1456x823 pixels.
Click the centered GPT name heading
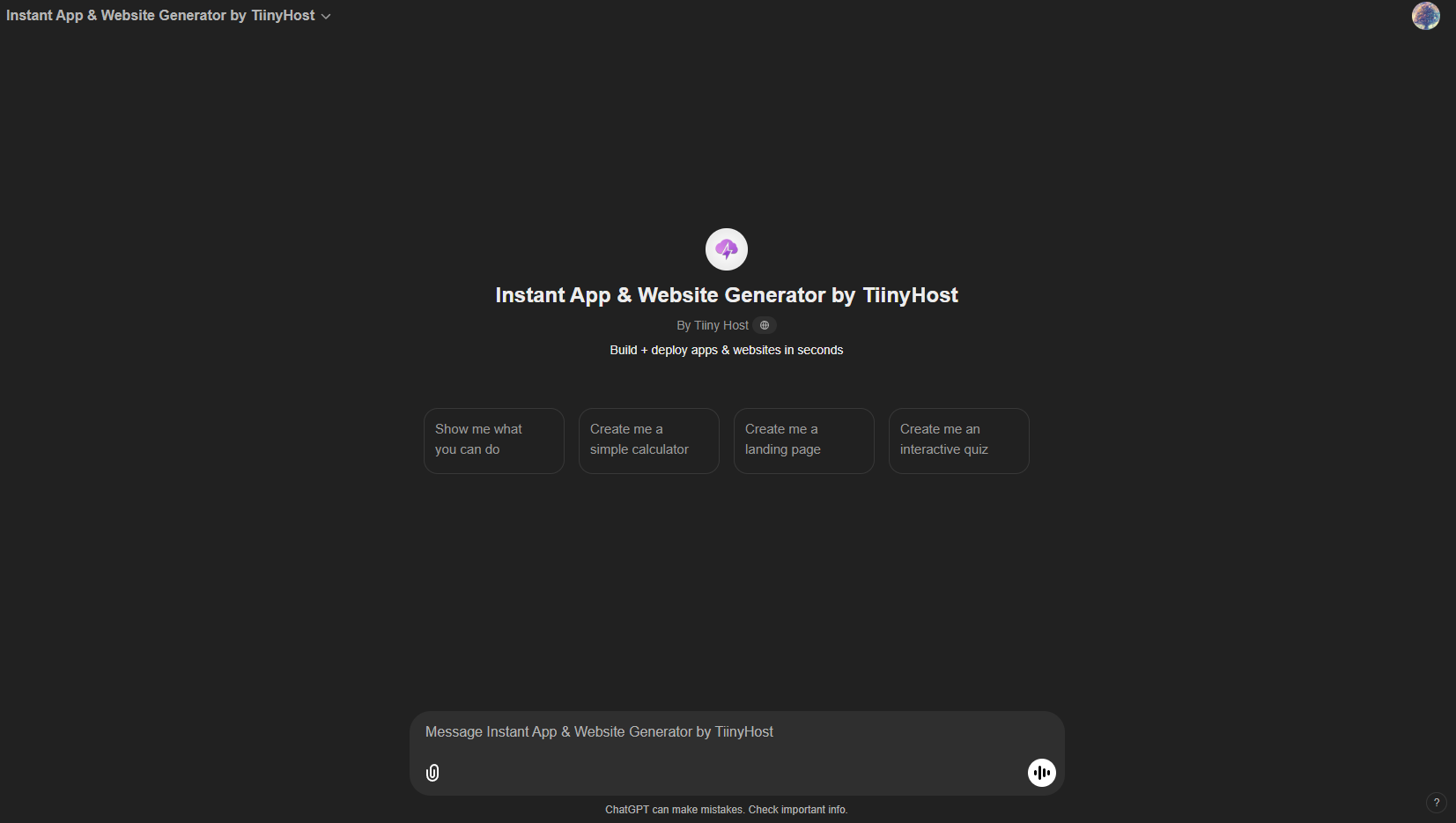point(727,295)
